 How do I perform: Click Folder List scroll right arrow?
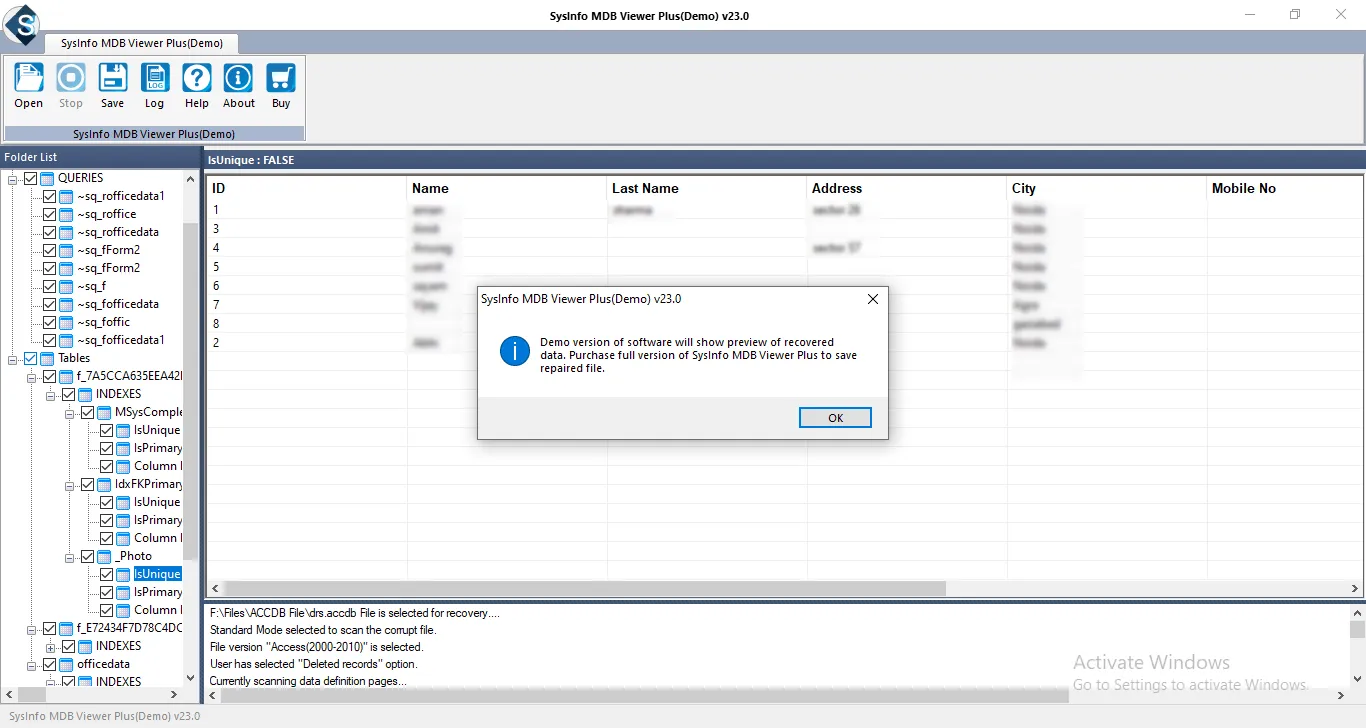176,694
